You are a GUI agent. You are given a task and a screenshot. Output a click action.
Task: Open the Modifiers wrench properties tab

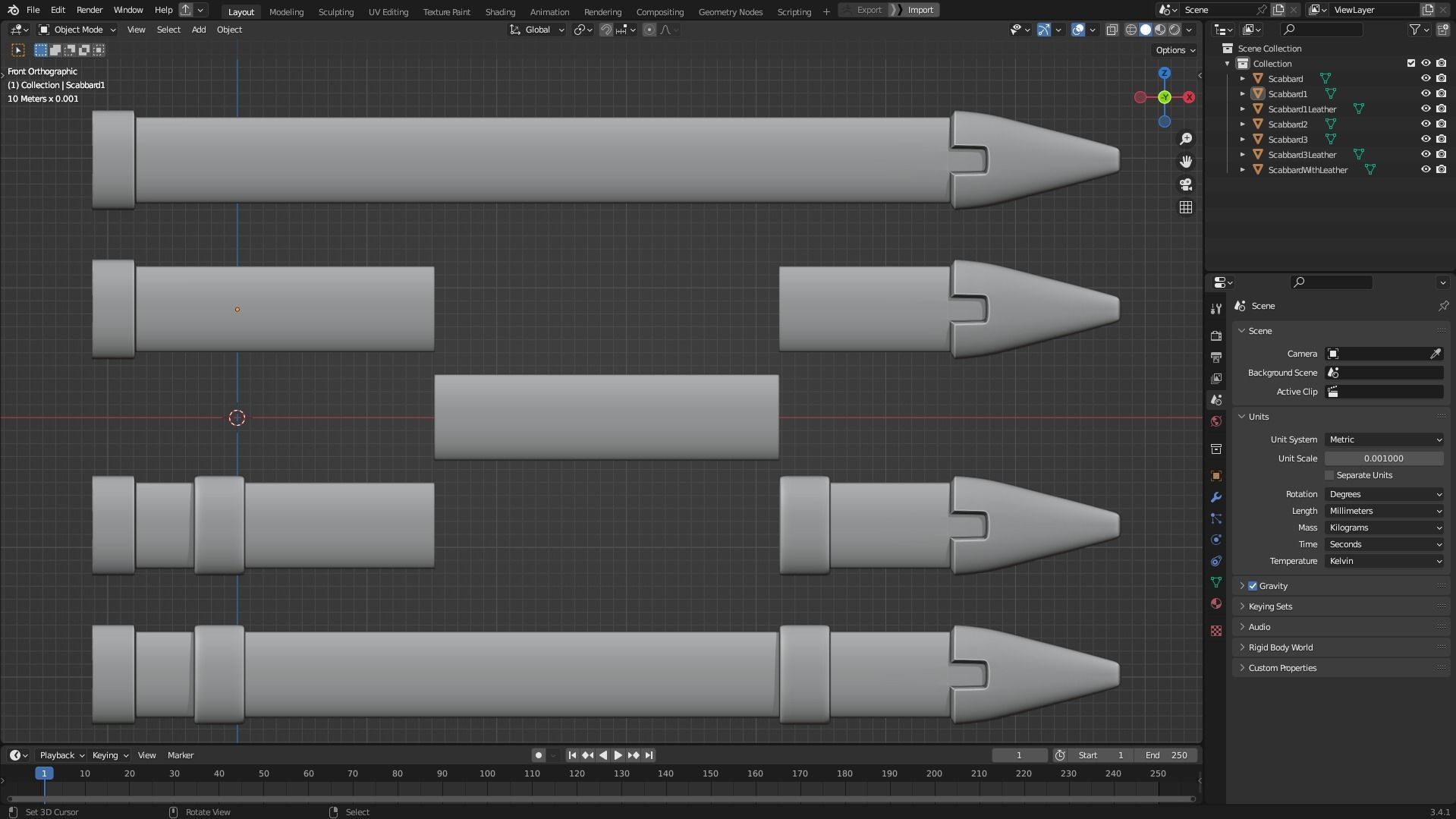[x=1216, y=497]
